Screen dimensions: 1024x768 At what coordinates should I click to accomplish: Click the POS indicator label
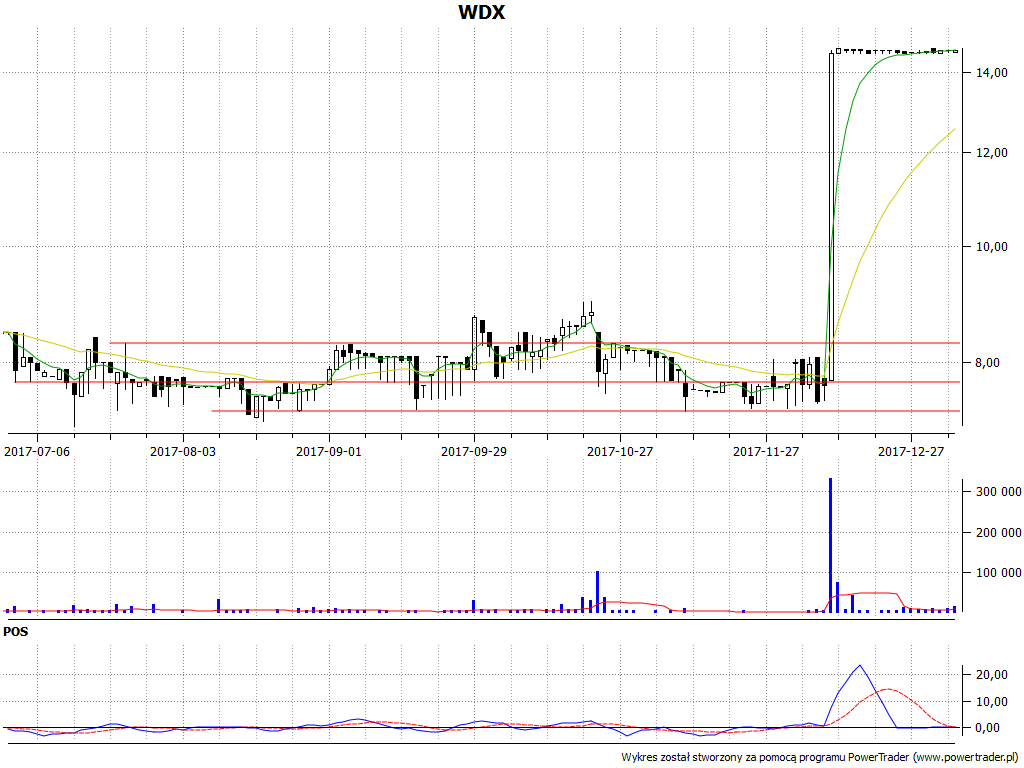pos(16,632)
